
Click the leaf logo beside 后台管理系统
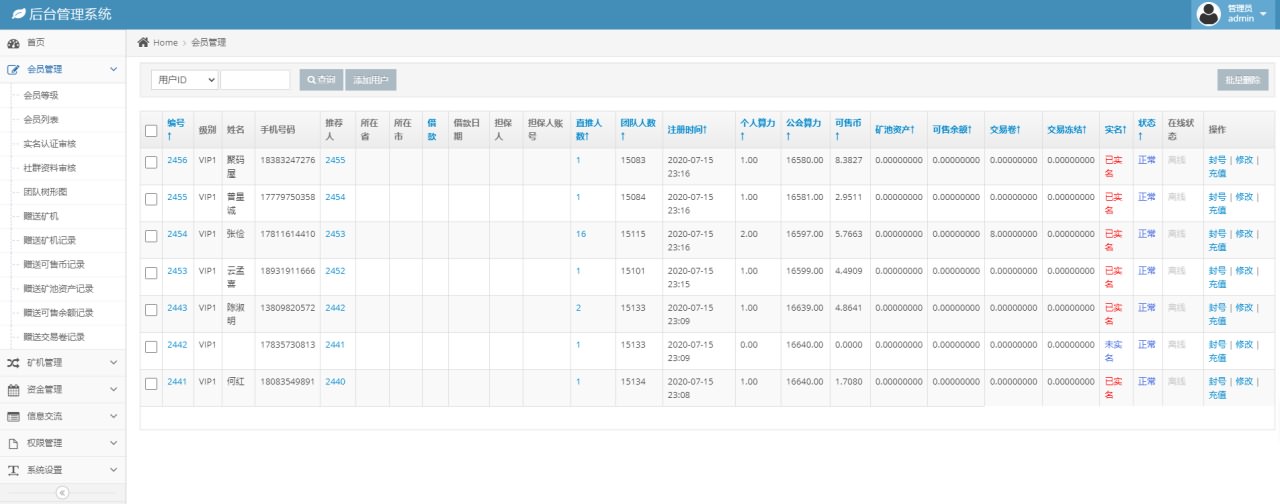[x=18, y=14]
